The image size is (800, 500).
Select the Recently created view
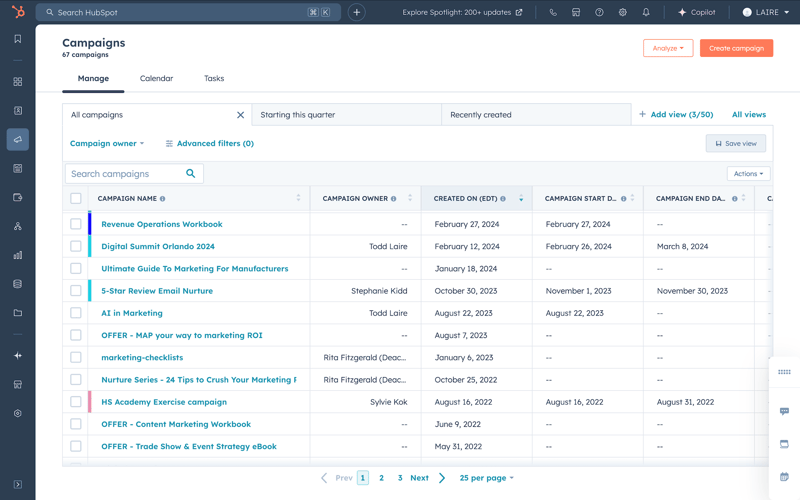536,115
